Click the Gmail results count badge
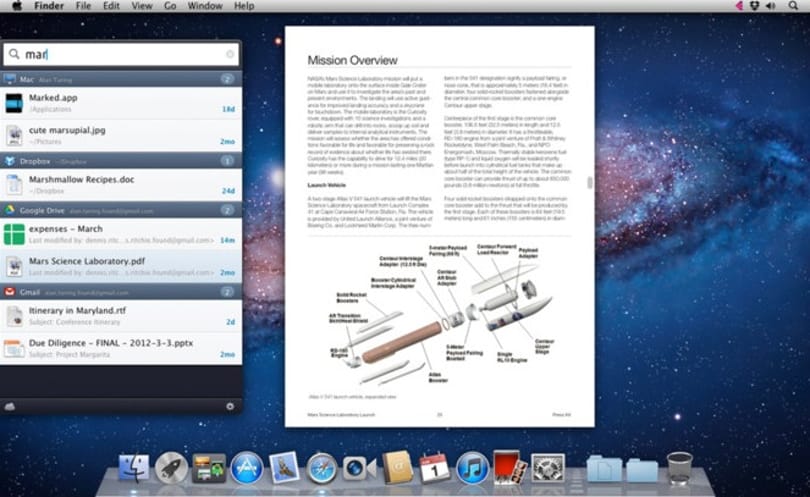 227,292
